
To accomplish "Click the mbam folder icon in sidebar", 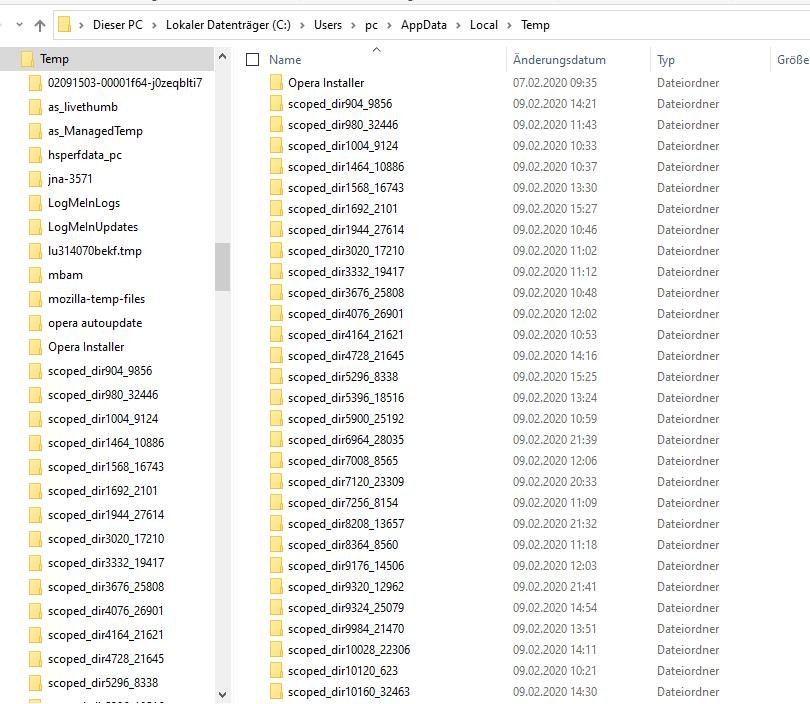I will click(x=35, y=275).
